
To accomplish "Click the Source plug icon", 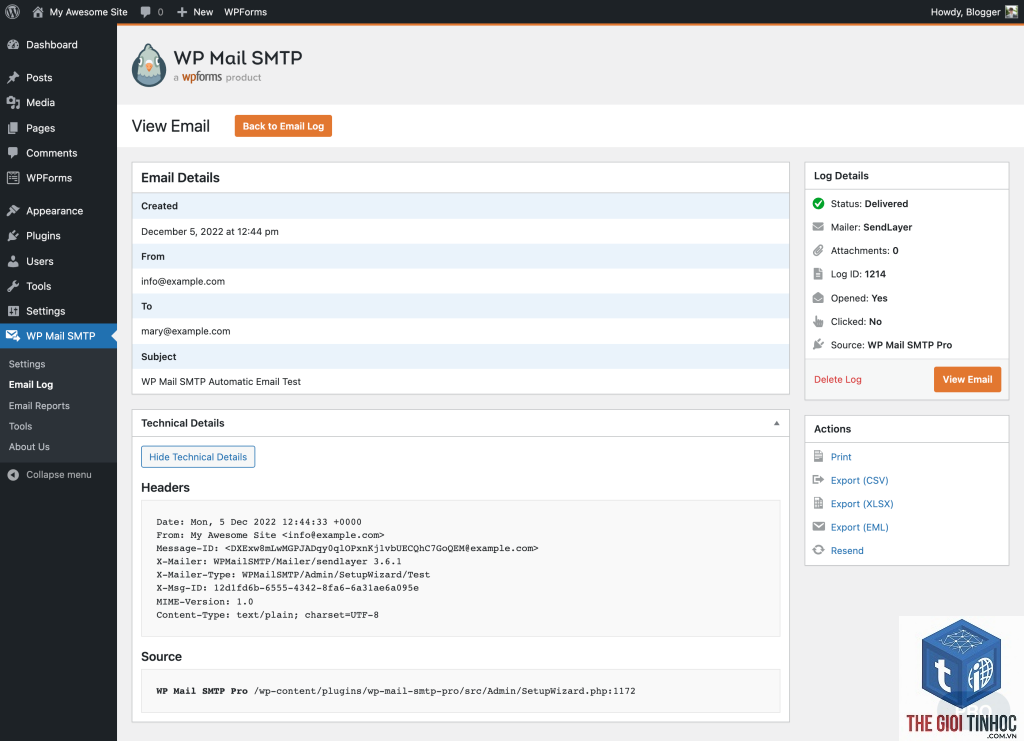I will coord(818,345).
